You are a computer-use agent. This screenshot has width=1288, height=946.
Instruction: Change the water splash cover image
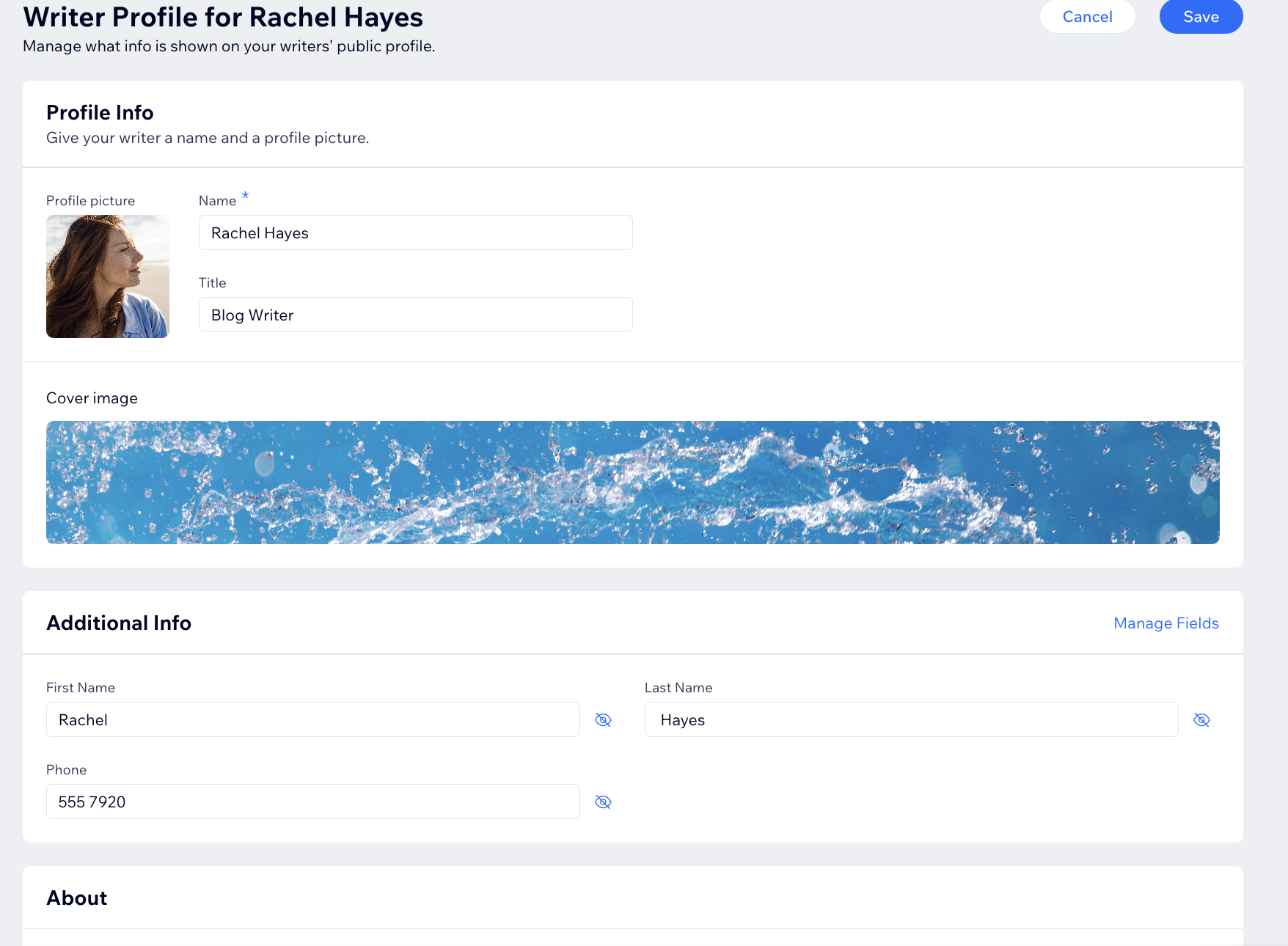633,483
